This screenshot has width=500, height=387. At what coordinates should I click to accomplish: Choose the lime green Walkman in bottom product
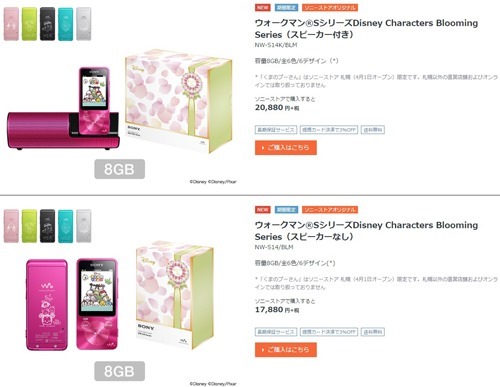(29, 226)
